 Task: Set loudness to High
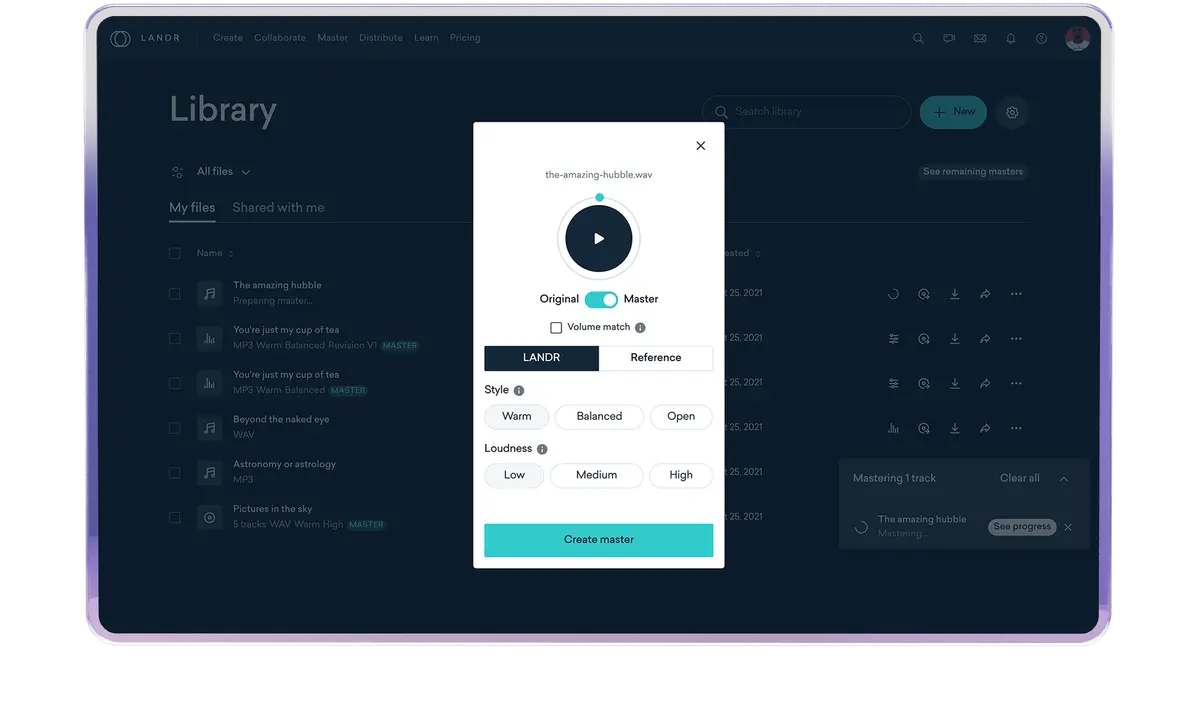click(681, 476)
